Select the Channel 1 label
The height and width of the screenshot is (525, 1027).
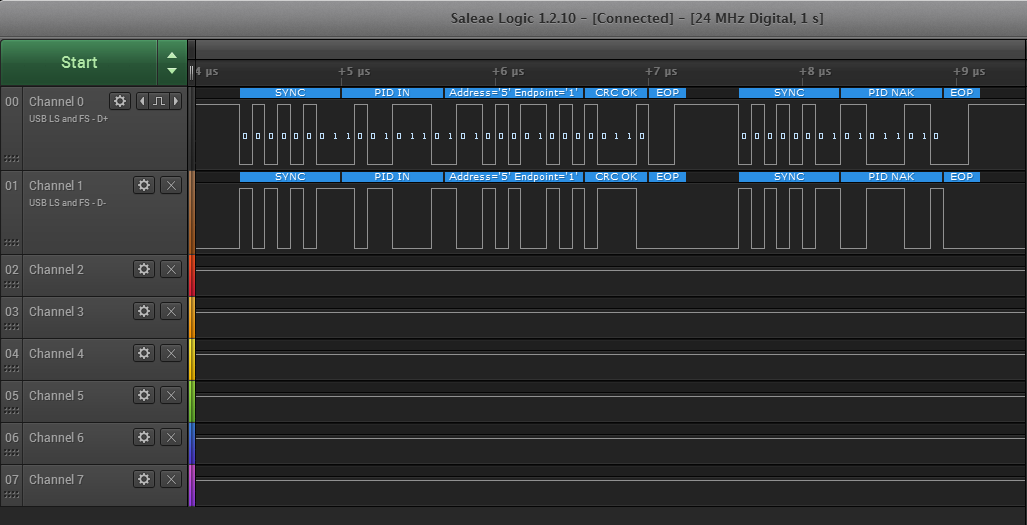pos(56,185)
